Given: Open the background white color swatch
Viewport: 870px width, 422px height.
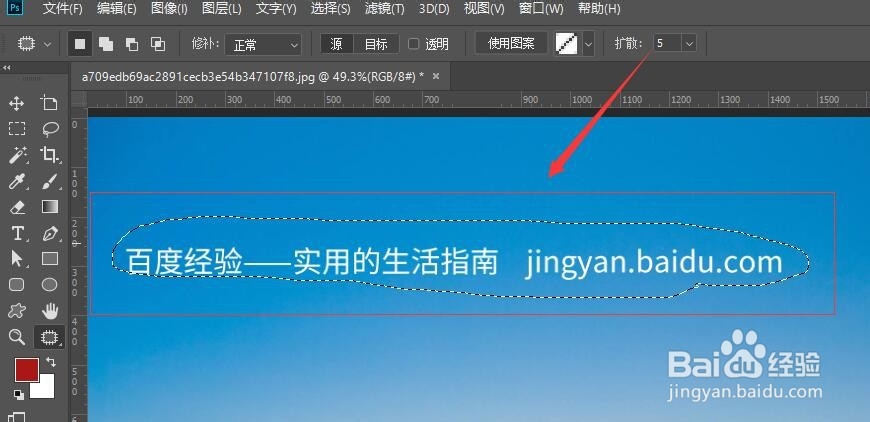Looking at the screenshot, I should point(44,388).
